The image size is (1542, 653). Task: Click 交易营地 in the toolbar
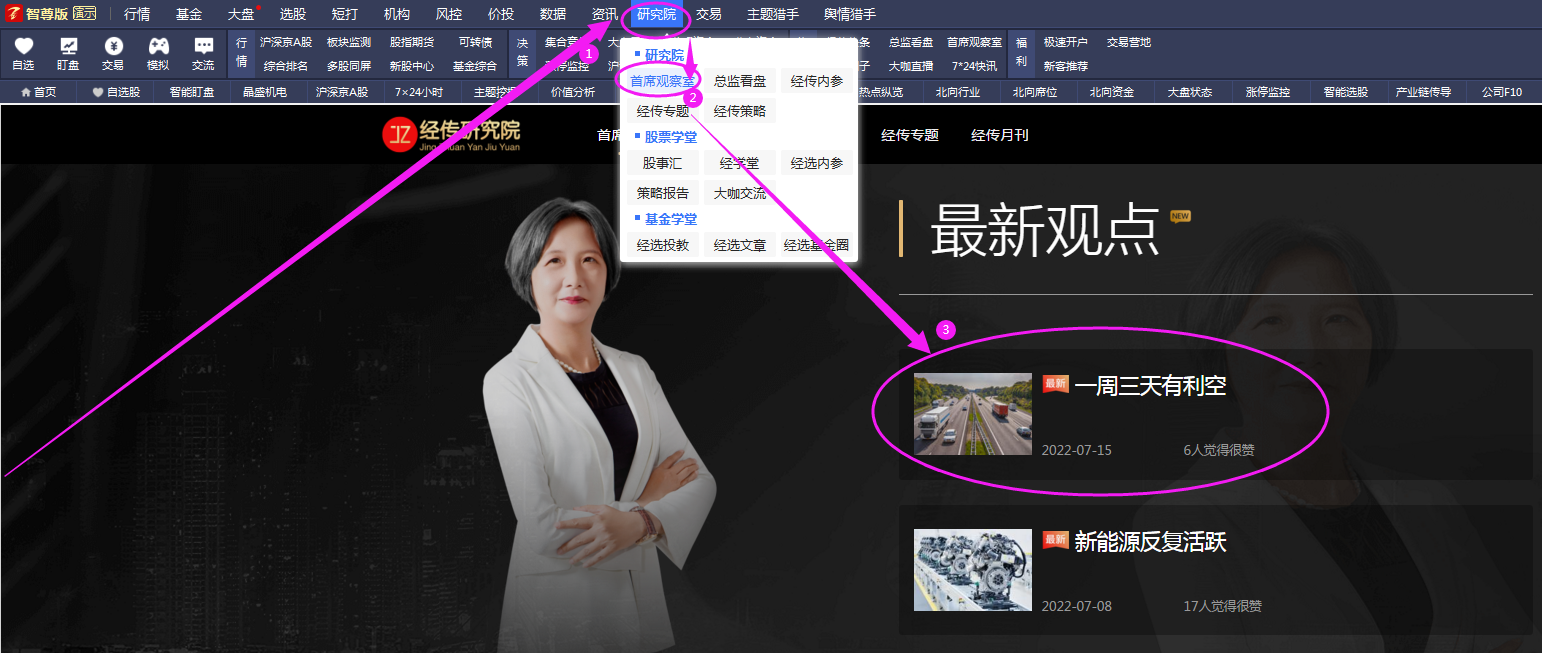click(1129, 42)
